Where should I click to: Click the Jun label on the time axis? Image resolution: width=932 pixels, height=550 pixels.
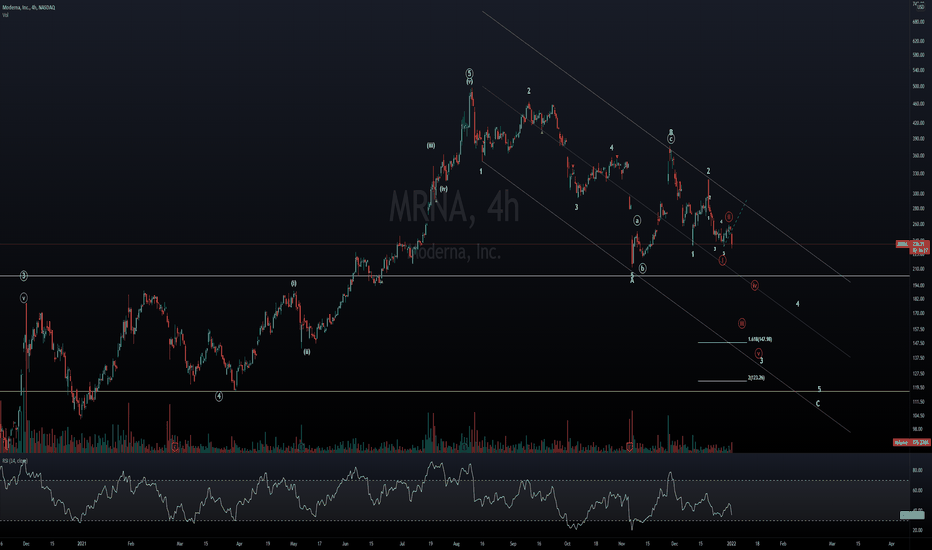tap(345, 543)
